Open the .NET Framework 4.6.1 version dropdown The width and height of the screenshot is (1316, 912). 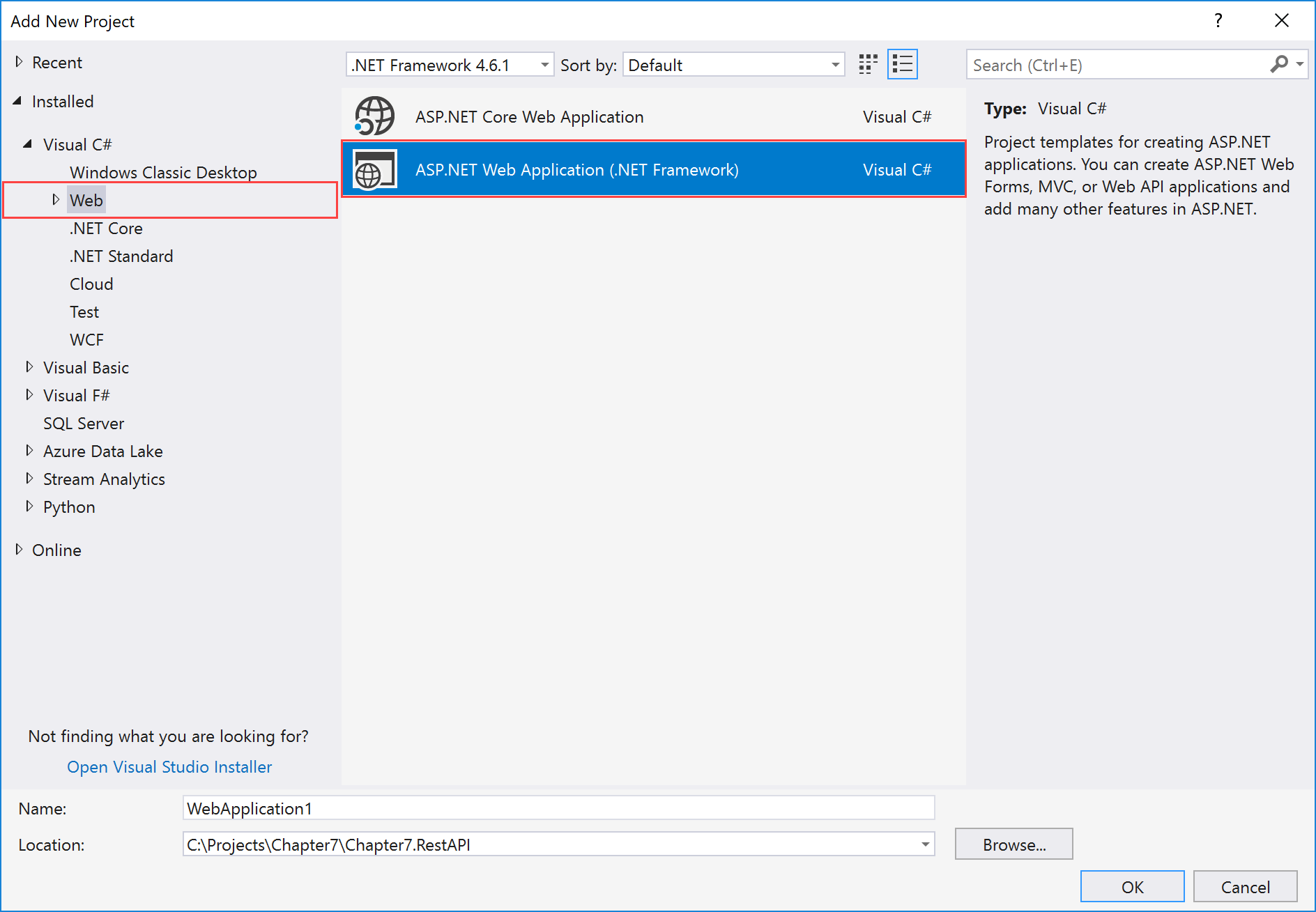544,65
